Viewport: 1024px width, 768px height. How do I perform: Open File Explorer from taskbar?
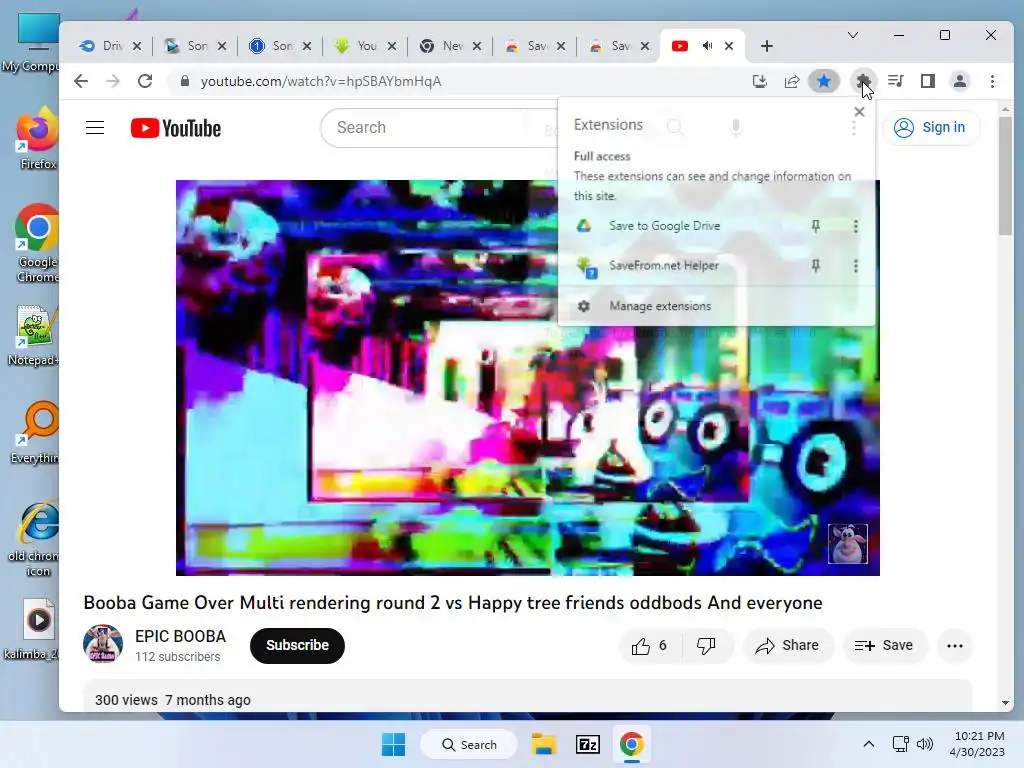[x=543, y=744]
